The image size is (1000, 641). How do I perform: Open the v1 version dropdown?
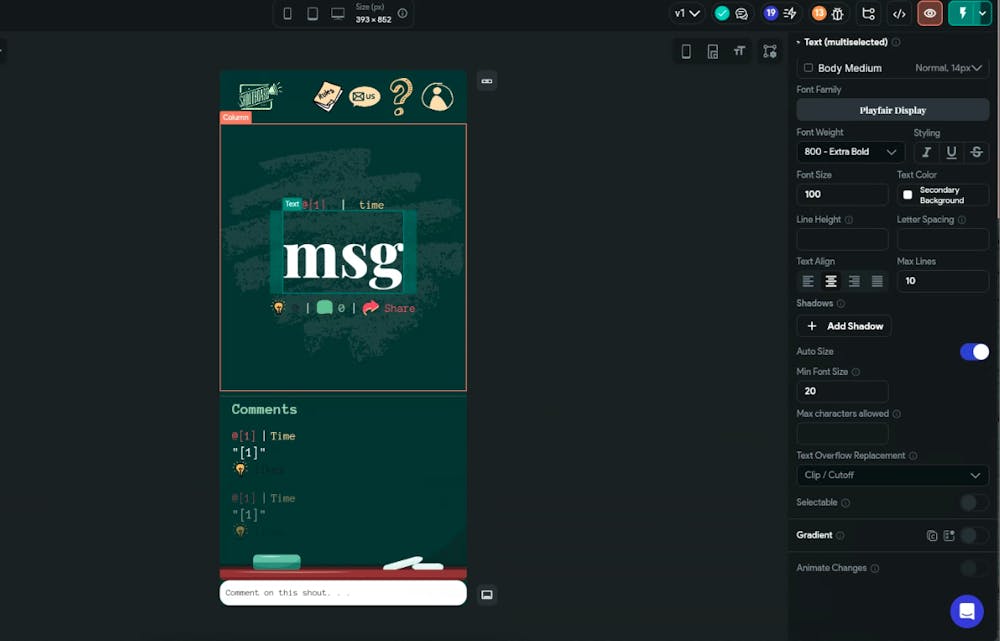click(x=687, y=14)
